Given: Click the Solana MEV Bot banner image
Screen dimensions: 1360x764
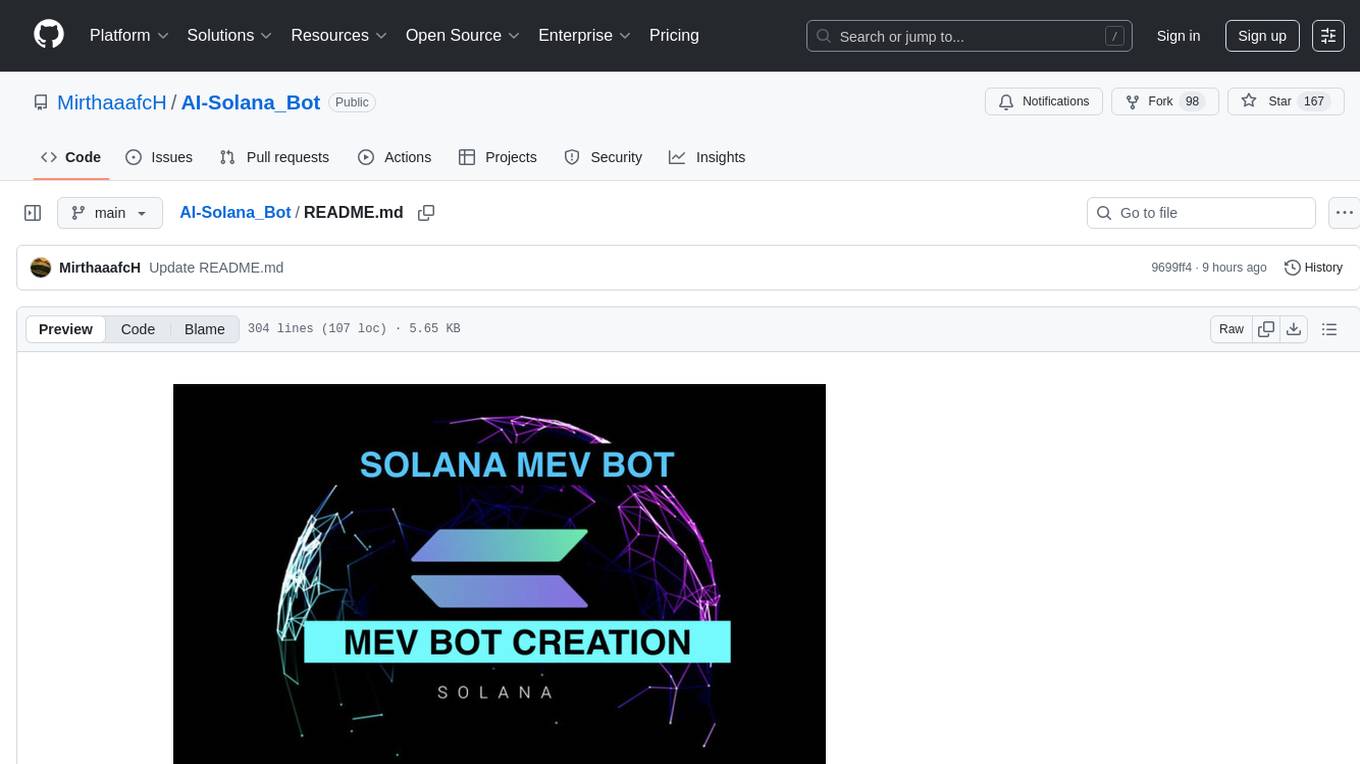Looking at the screenshot, I should [x=499, y=574].
